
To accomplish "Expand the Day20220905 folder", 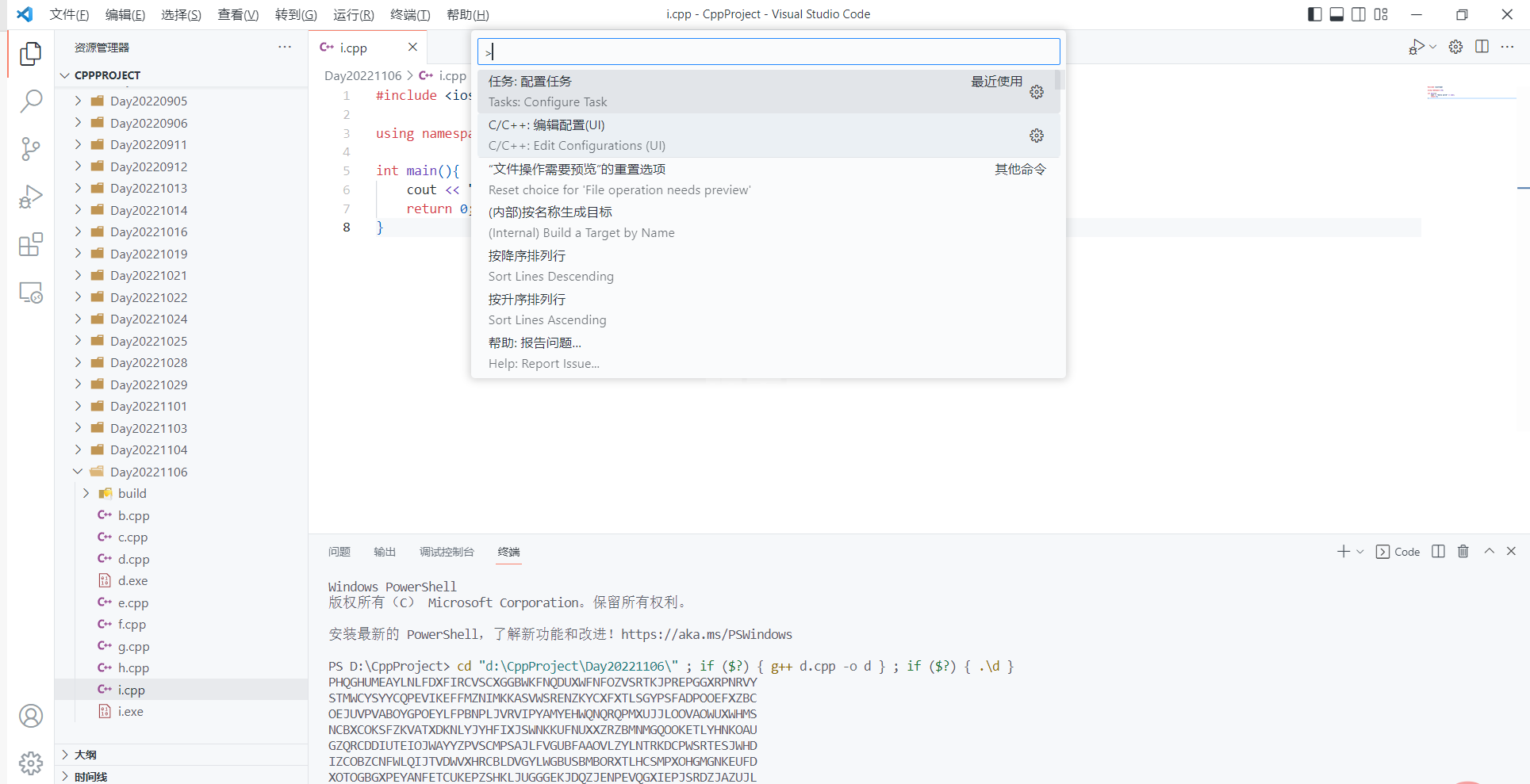I will pos(78,101).
